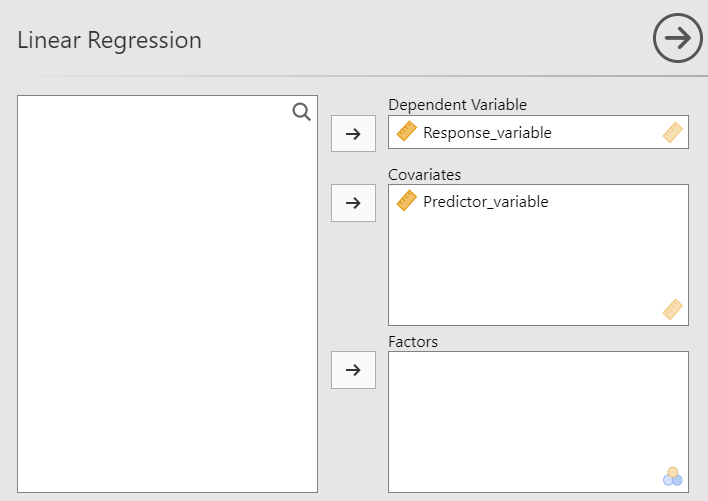Click blank space right of Response_variable name

(605, 132)
